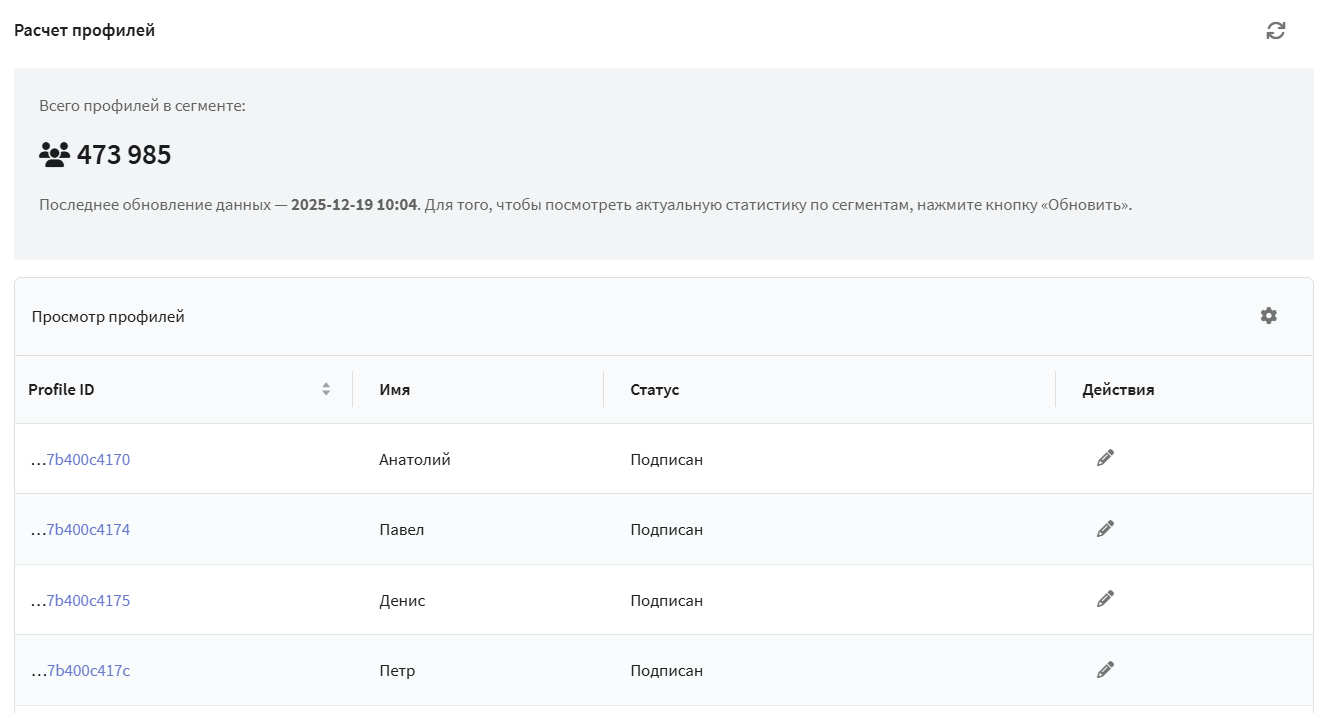Open table settings gear icon

1268,316
